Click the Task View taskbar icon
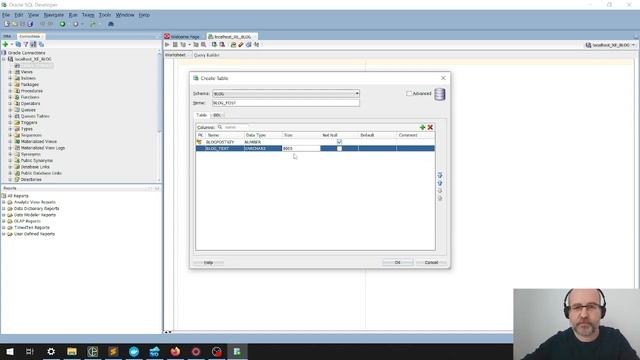This screenshot has height=360, width=640. click(30, 351)
